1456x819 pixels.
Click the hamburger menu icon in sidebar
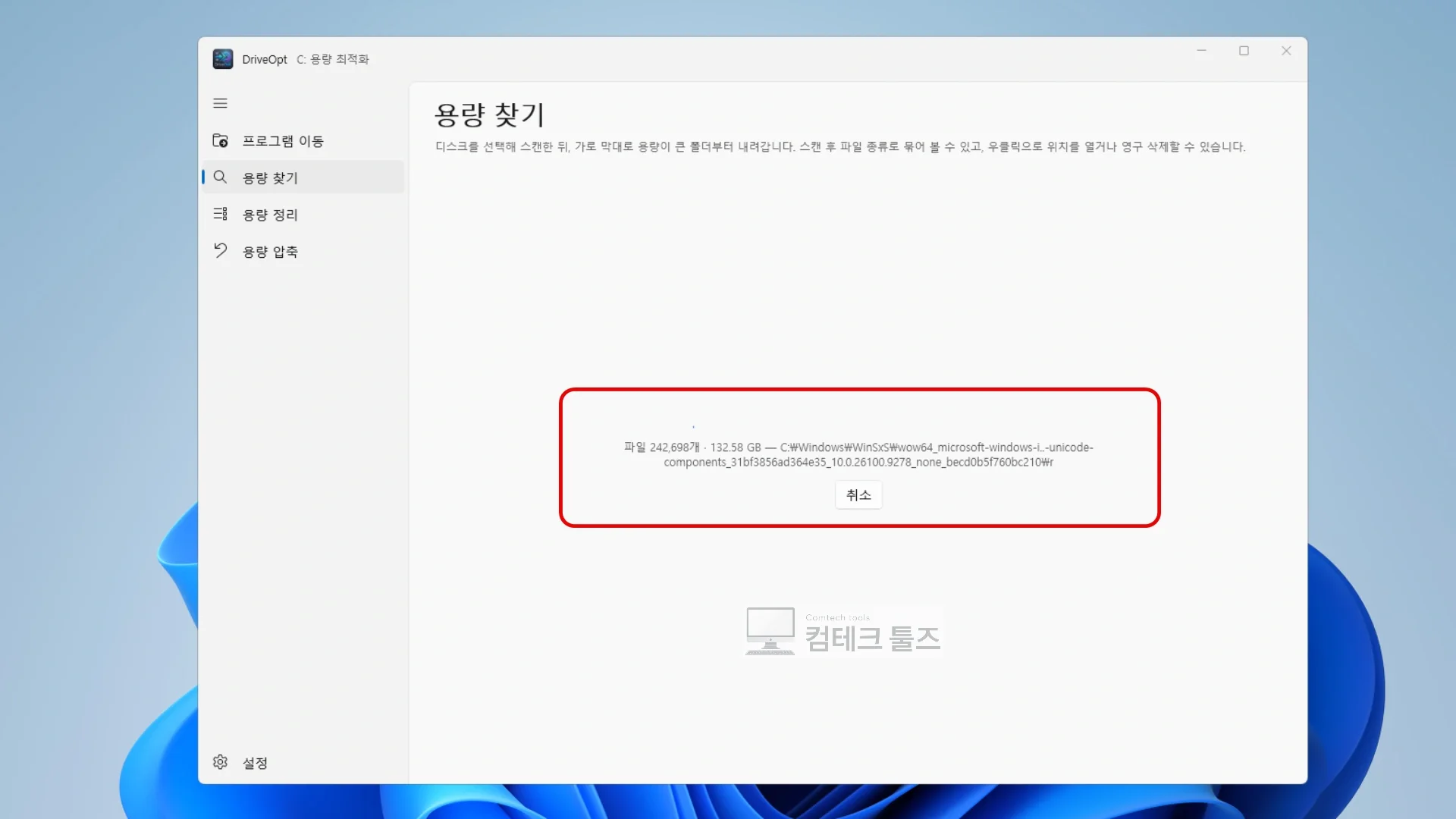tap(220, 103)
